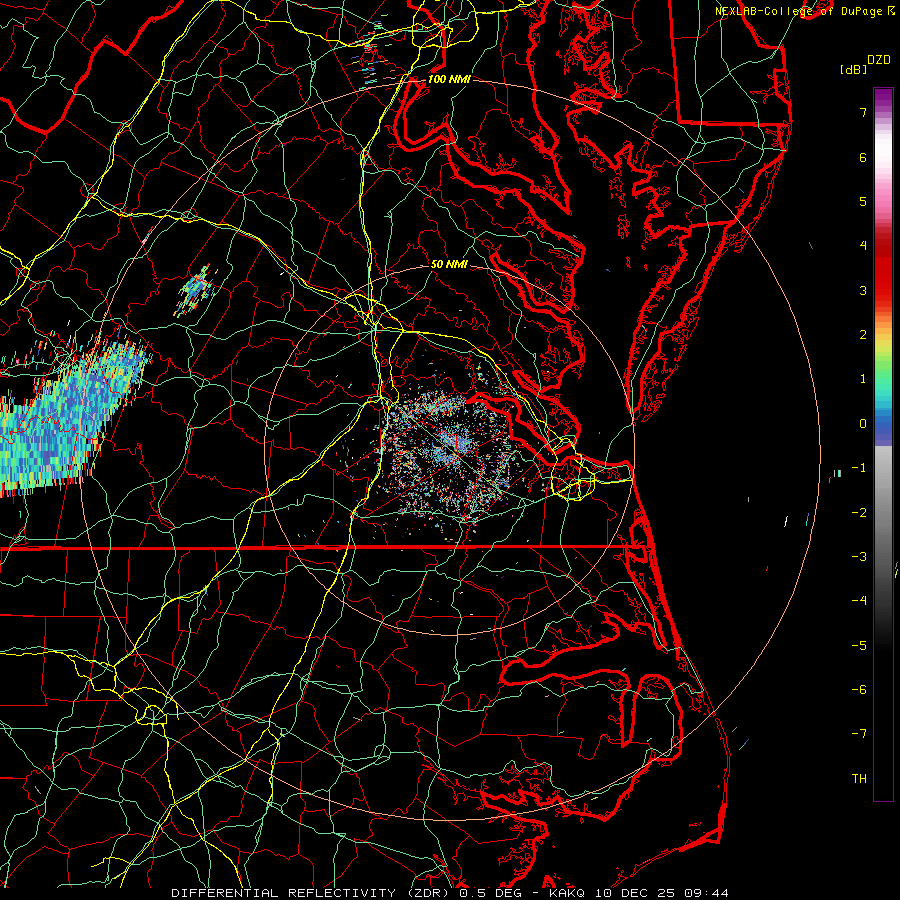Click the 4 value on the color scale
900x900 pixels.
(863, 246)
